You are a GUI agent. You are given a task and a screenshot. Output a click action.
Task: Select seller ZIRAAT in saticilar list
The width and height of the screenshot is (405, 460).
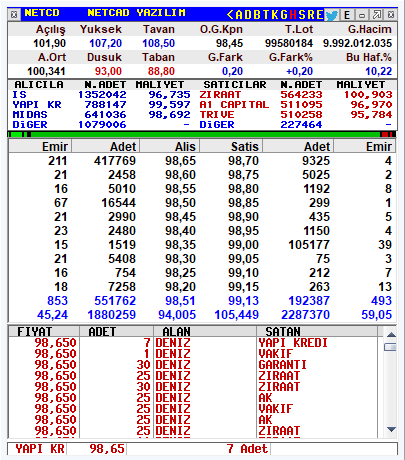(296, 95)
